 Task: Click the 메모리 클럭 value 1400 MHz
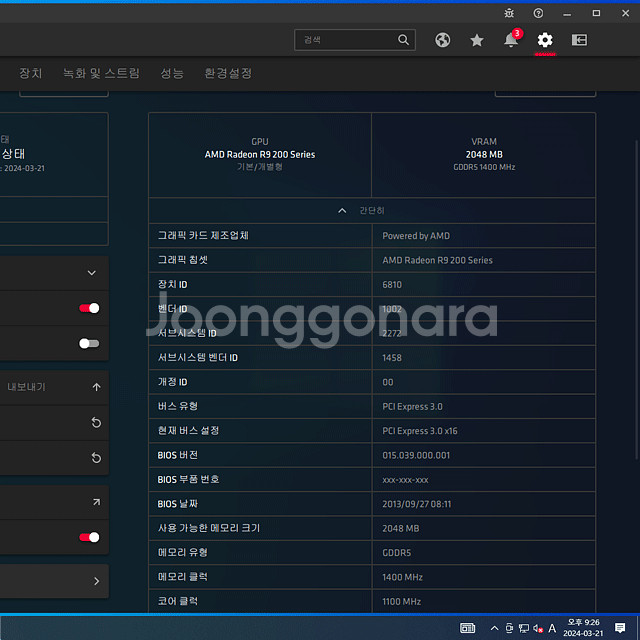click(402, 577)
